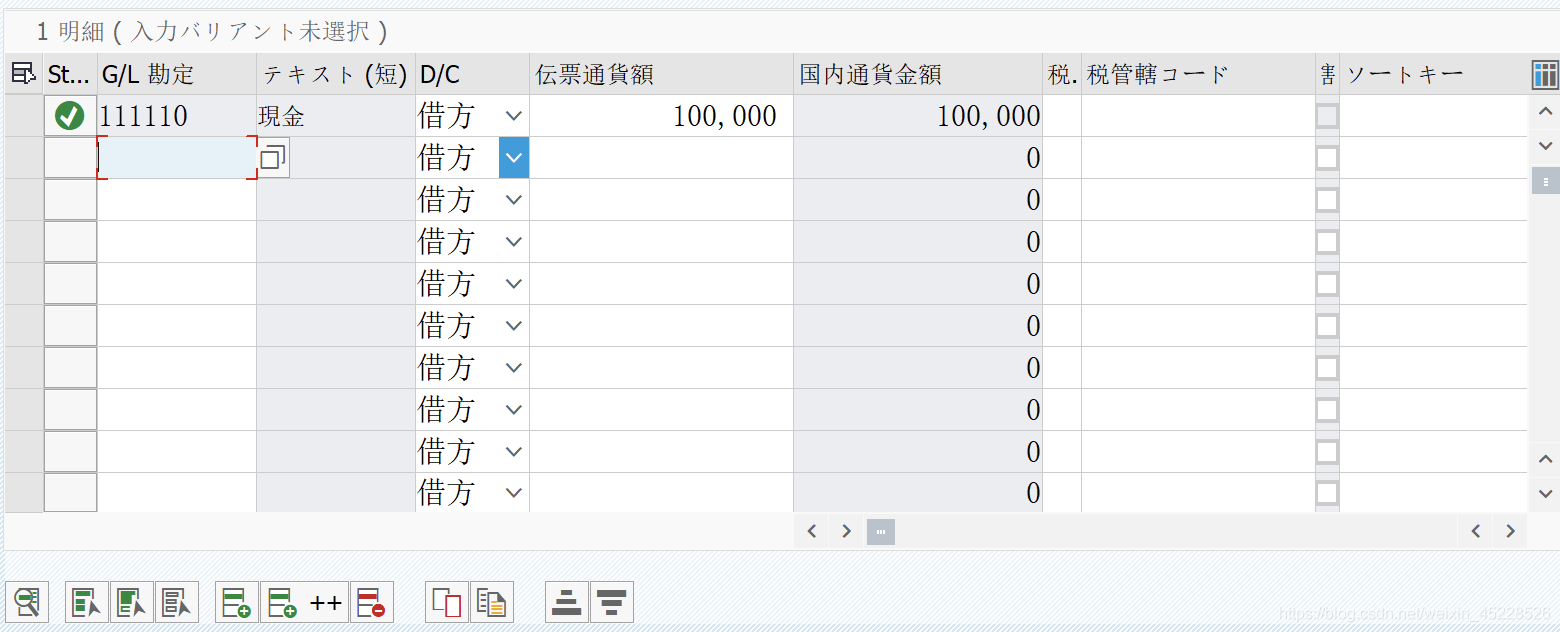
Task: Click the select all rows toolbar icon
Action: [x=87, y=602]
